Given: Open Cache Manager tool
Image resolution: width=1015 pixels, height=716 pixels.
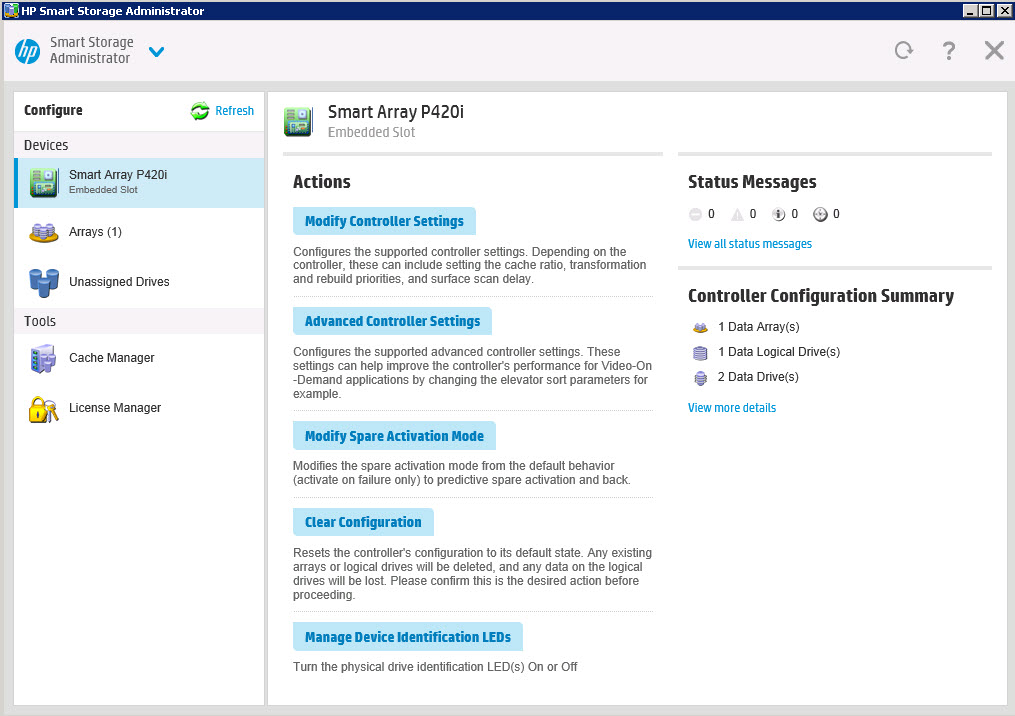Looking at the screenshot, I should click(x=139, y=358).
